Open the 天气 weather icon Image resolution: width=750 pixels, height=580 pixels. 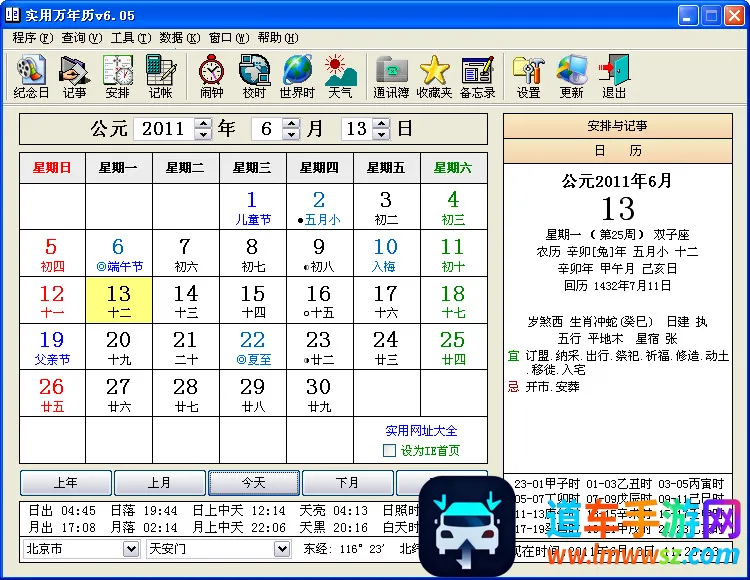pyautogui.click(x=340, y=76)
